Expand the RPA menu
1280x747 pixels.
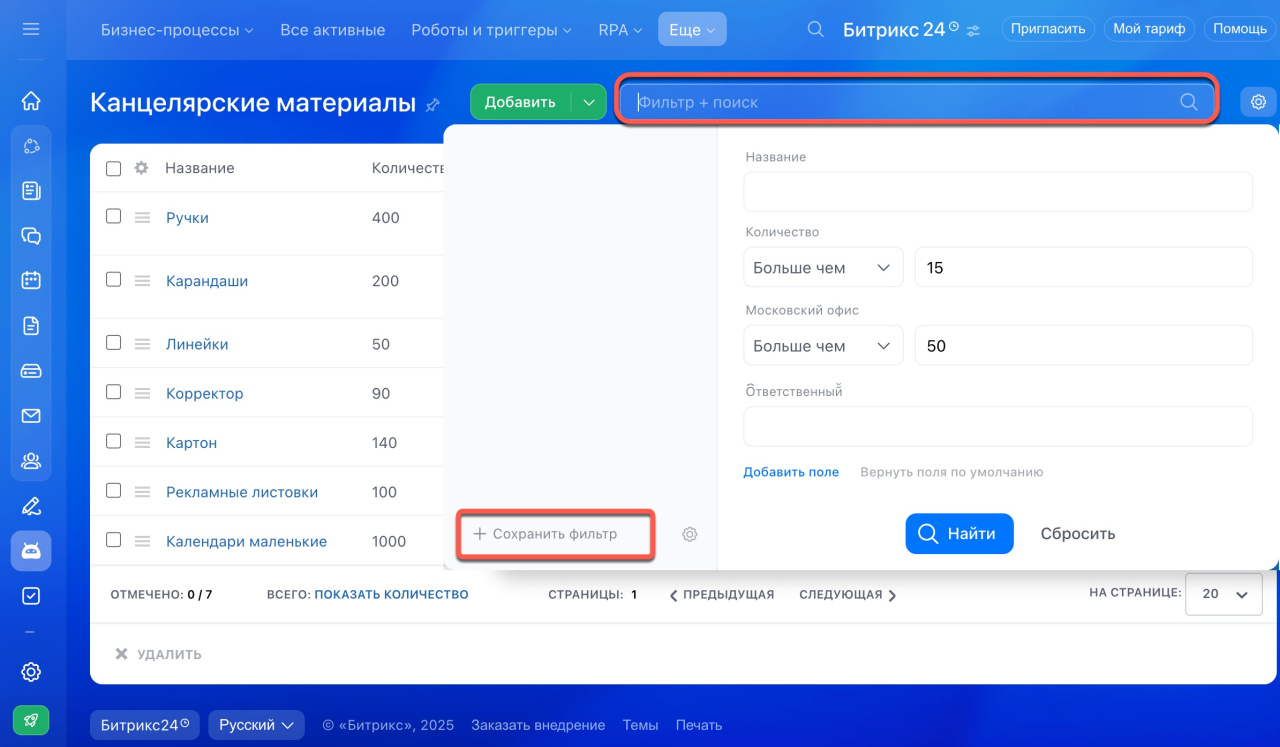[x=620, y=30]
